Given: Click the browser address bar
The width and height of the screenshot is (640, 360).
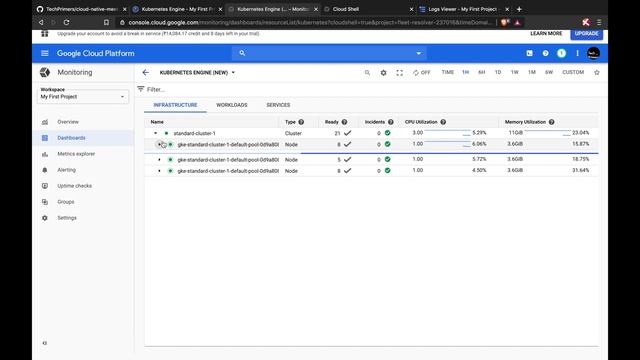Looking at the screenshot, I should [305, 22].
